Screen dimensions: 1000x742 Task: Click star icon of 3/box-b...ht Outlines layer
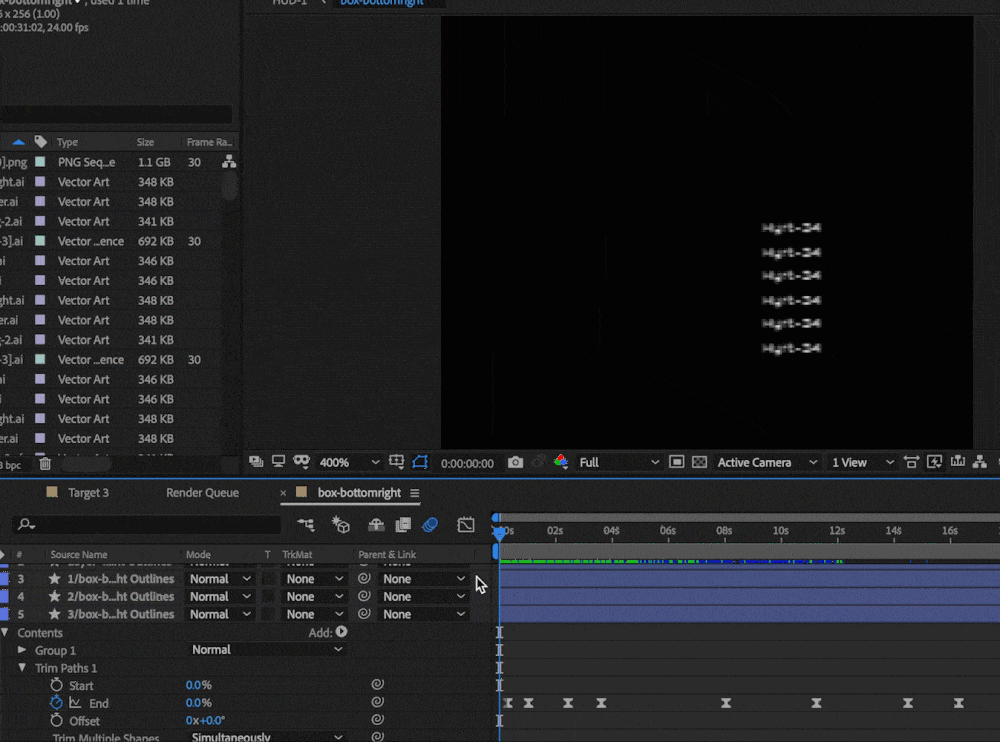[x=55, y=614]
